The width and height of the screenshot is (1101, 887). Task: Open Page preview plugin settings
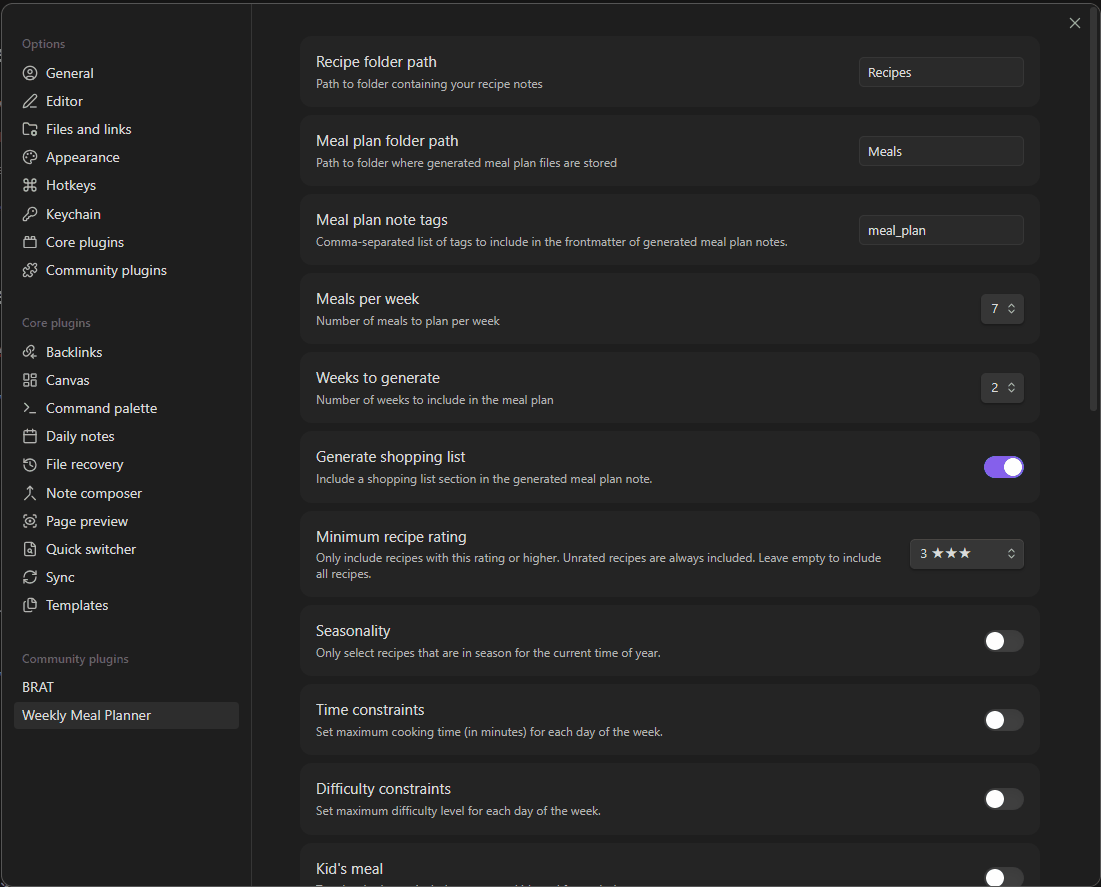pyautogui.click(x=126, y=521)
